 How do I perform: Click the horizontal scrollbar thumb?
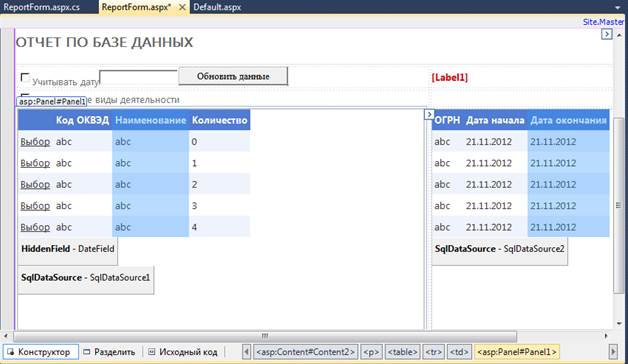(265, 336)
